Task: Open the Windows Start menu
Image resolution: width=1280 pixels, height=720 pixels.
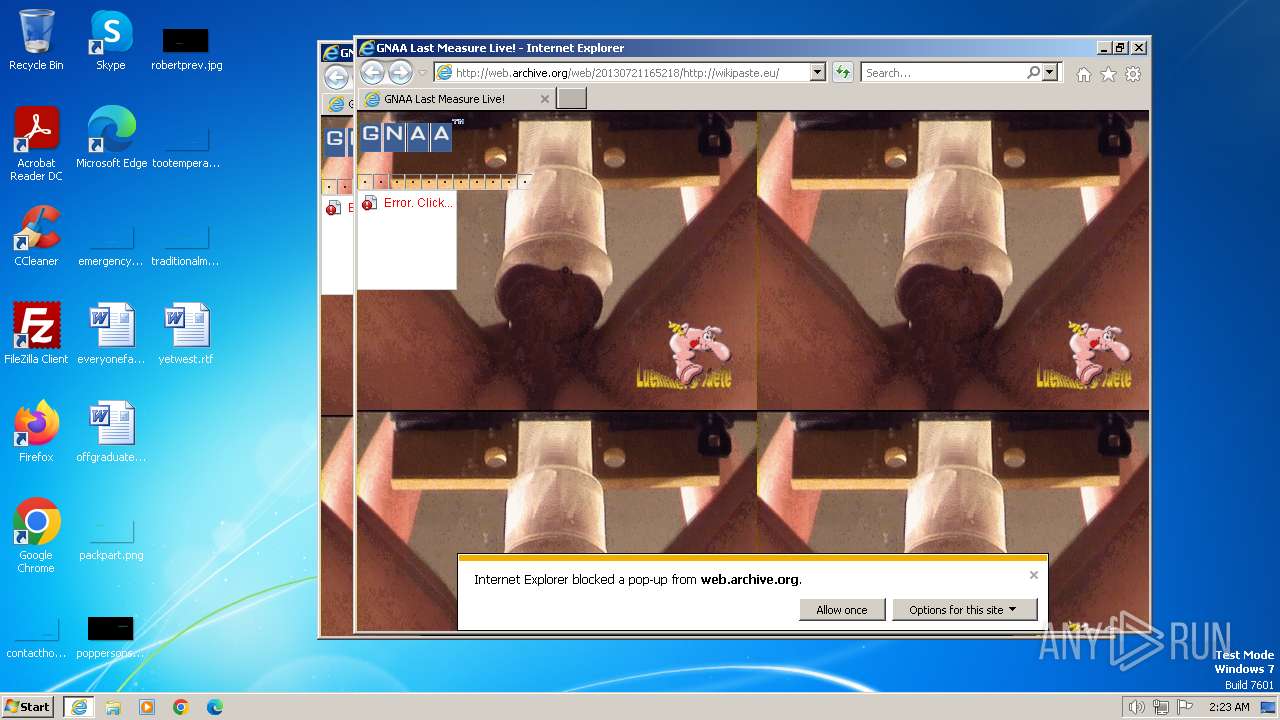Action: click(x=28, y=706)
